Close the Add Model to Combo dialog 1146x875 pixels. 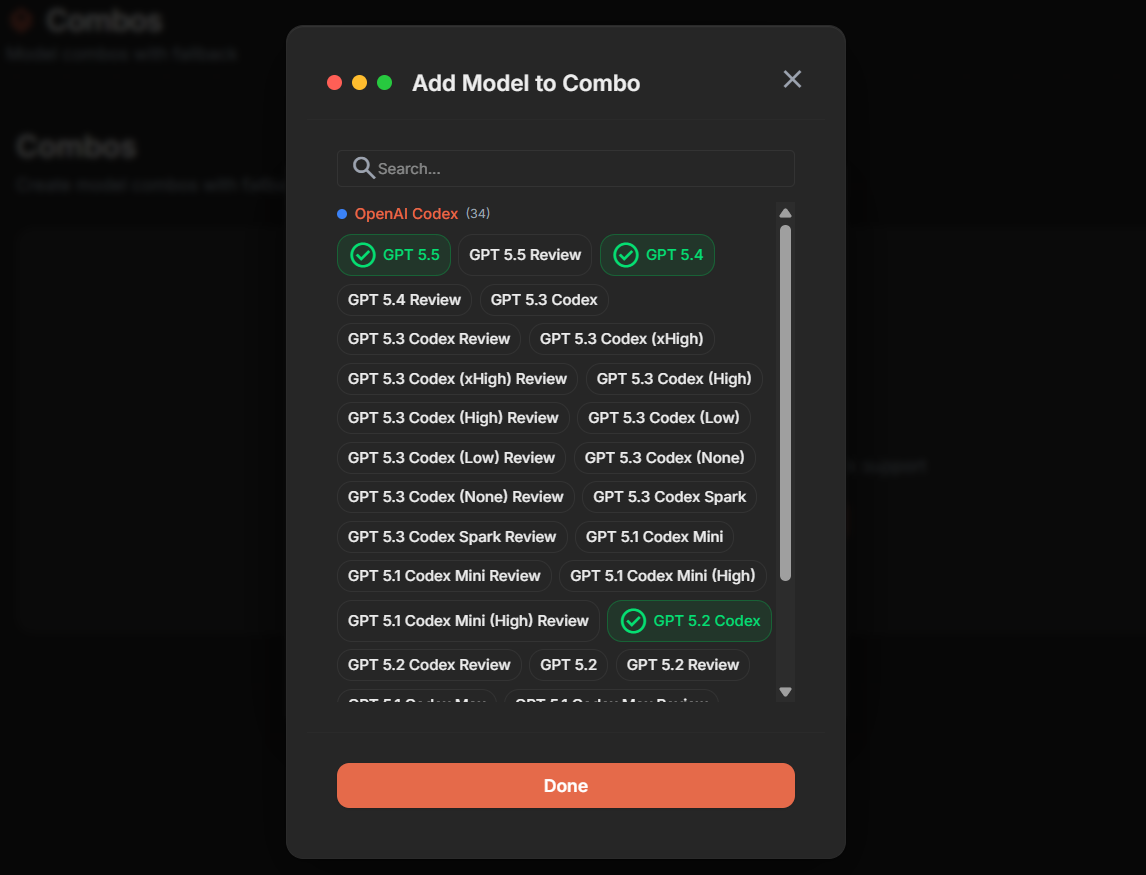pos(792,79)
